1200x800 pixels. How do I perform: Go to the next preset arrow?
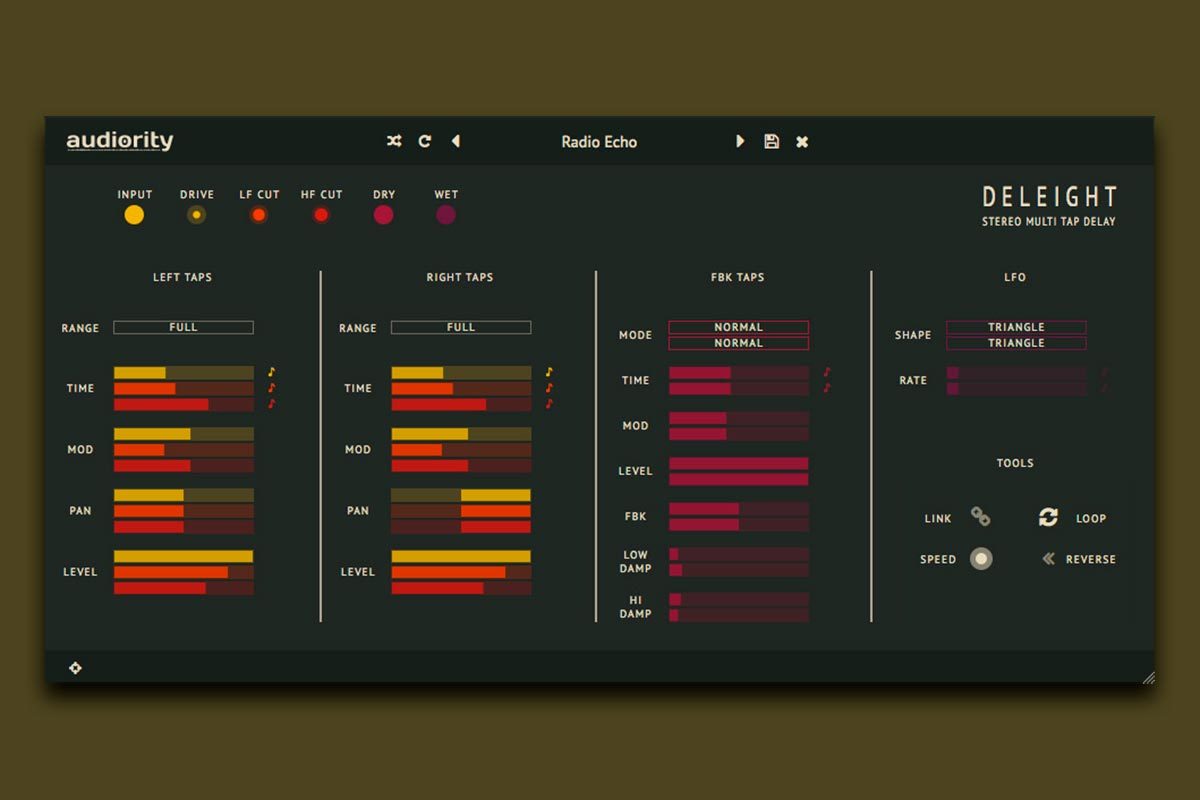740,141
